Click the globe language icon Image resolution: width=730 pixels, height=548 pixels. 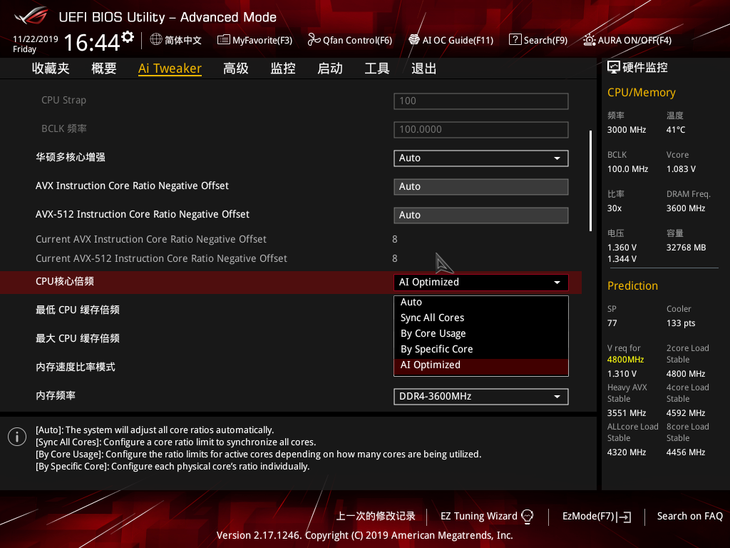(x=156, y=40)
